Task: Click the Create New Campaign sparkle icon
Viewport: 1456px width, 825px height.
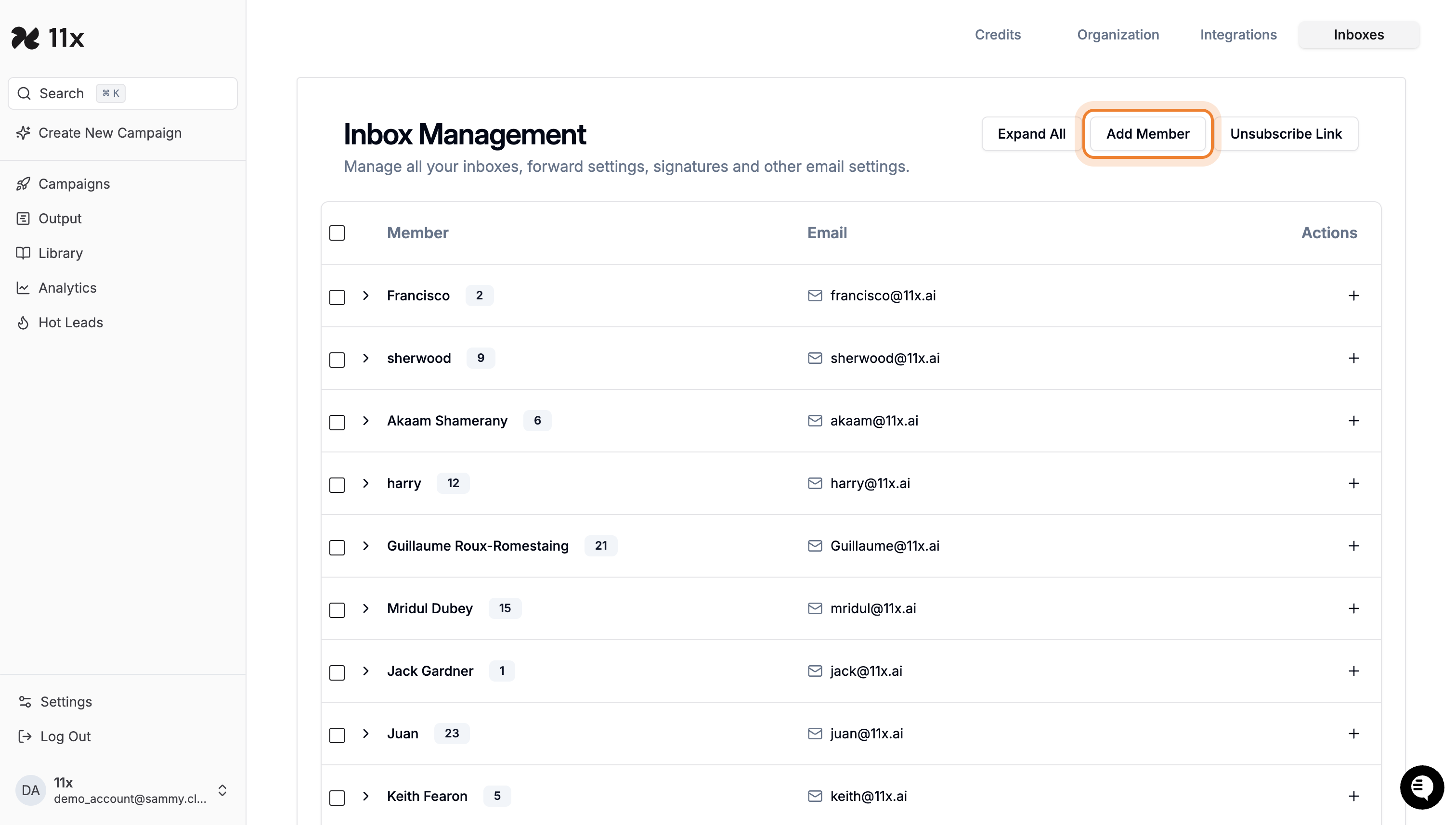Action: click(23, 132)
